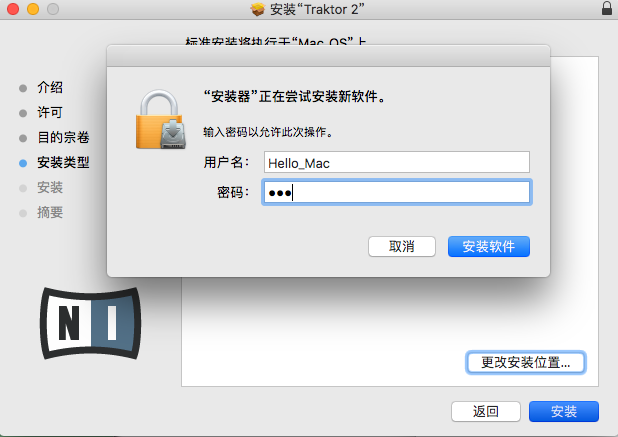618x437 pixels.
Task: Click the padlock icon in title bar
Action: click(607, 8)
